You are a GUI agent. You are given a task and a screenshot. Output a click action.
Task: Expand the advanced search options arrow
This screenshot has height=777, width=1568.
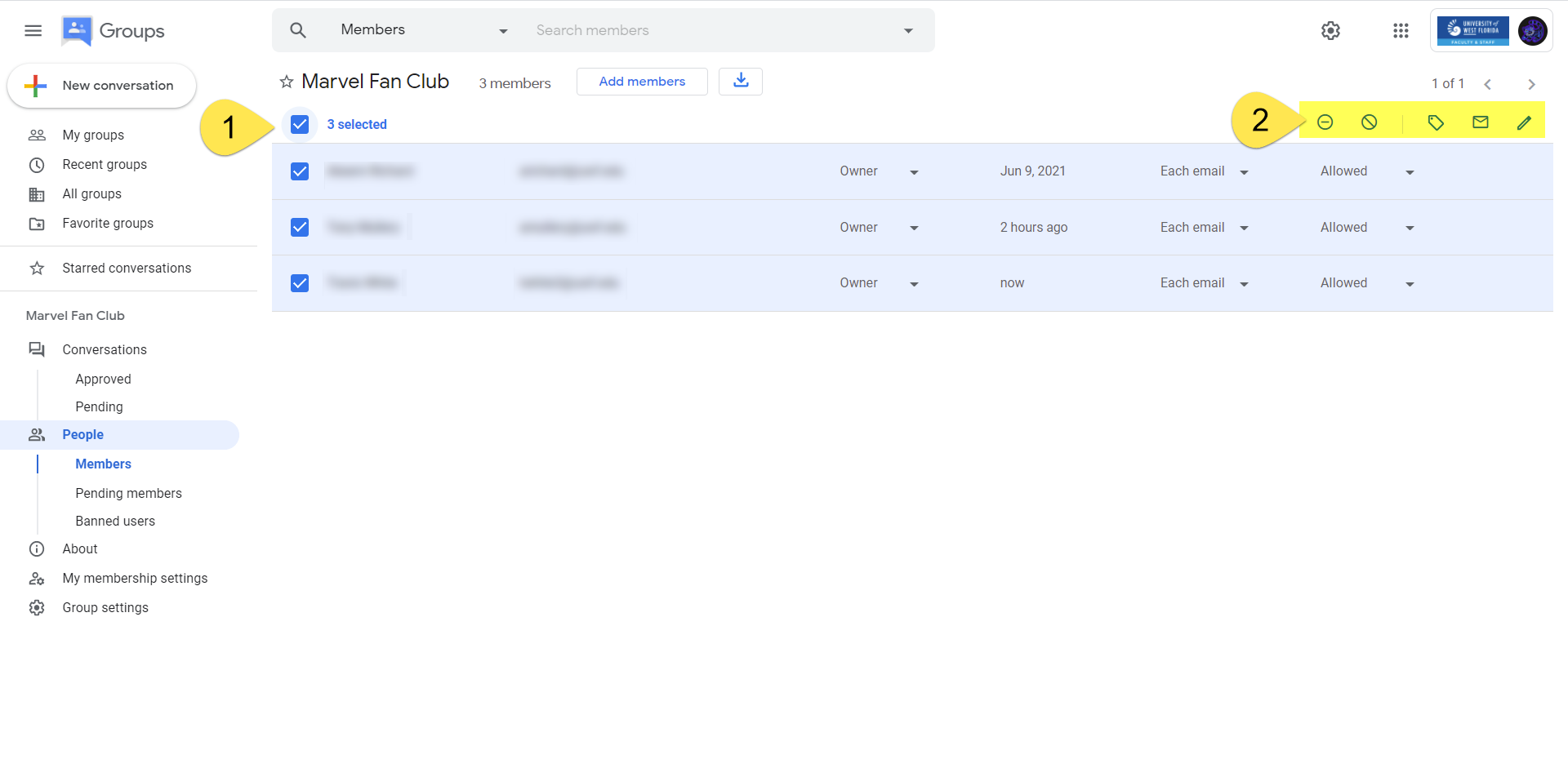(908, 31)
